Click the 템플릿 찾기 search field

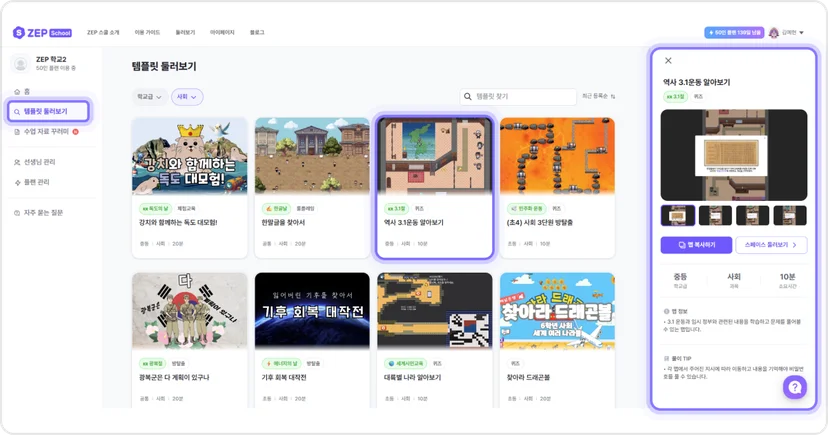click(x=518, y=97)
